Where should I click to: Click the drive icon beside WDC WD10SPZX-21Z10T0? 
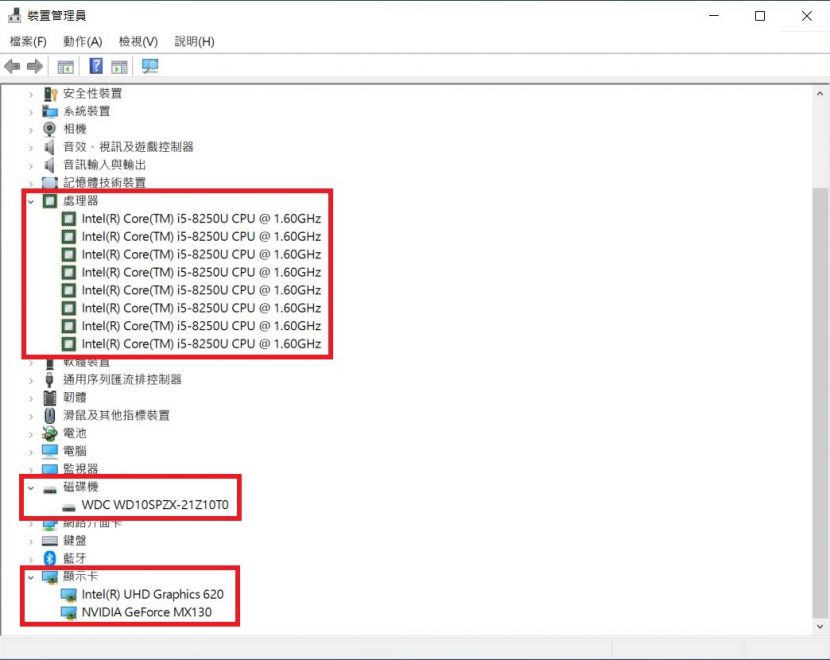(x=69, y=507)
